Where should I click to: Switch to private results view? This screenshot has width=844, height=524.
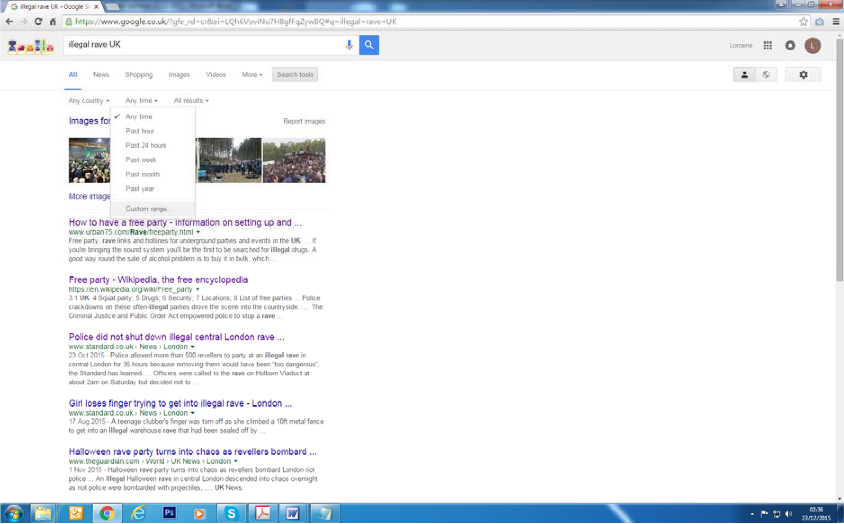(744, 75)
